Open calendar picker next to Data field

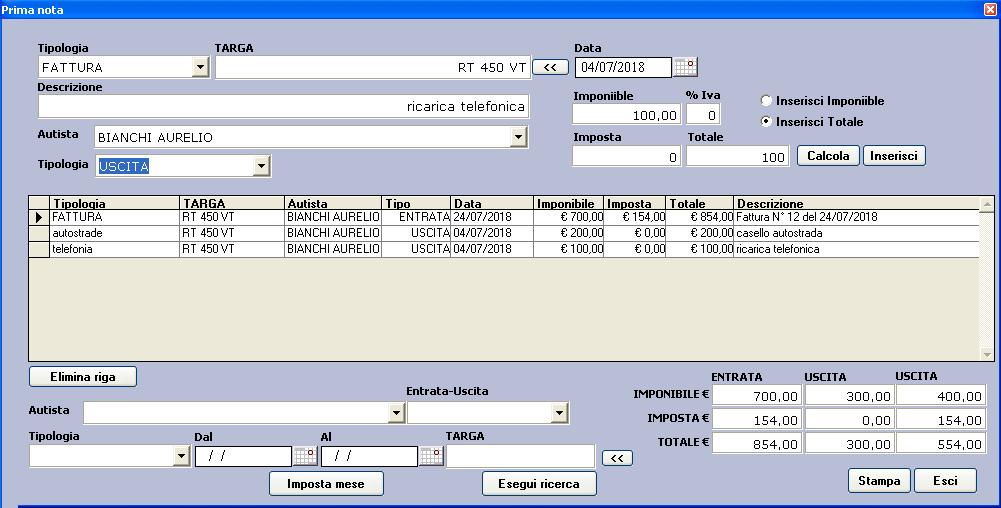[x=685, y=67]
